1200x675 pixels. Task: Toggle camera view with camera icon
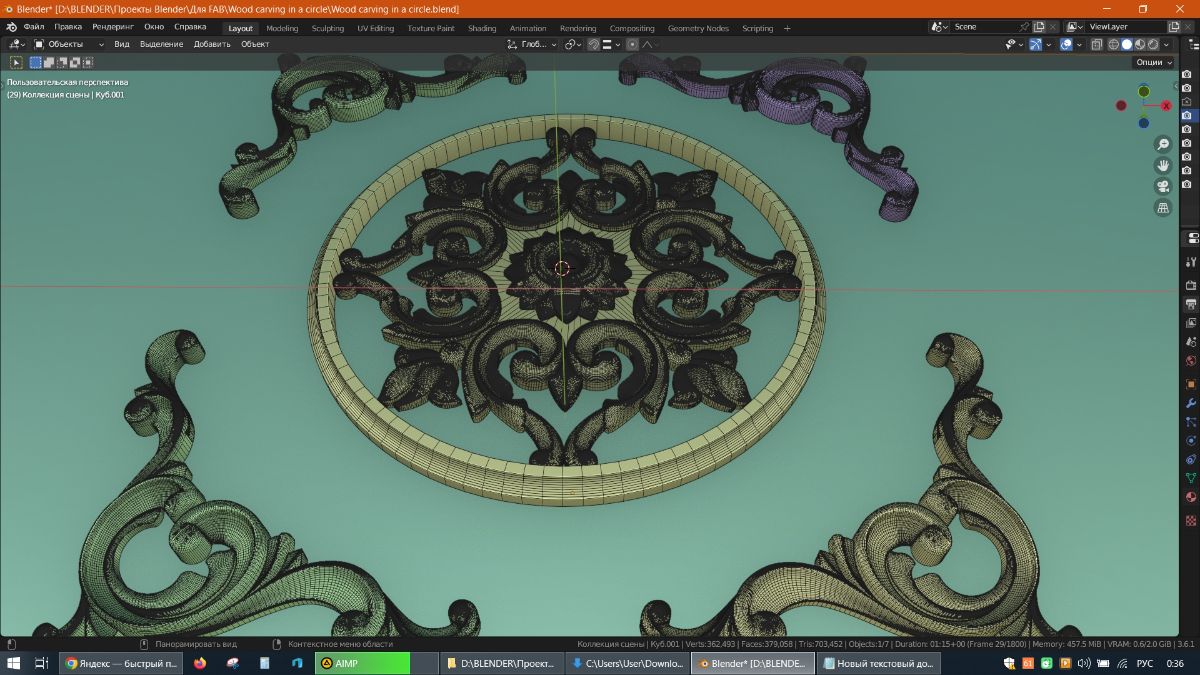pyautogui.click(x=1163, y=187)
